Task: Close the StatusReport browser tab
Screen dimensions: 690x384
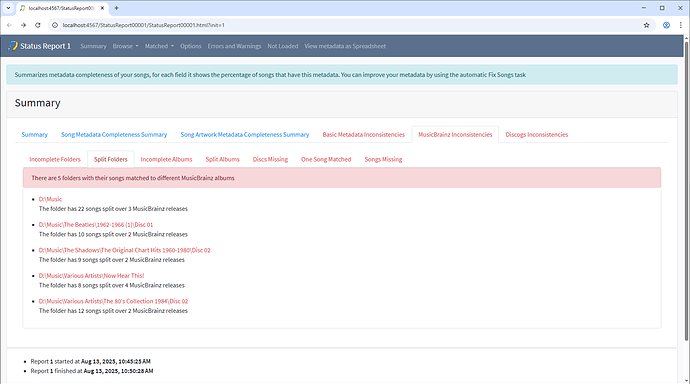Action: (x=102, y=8)
